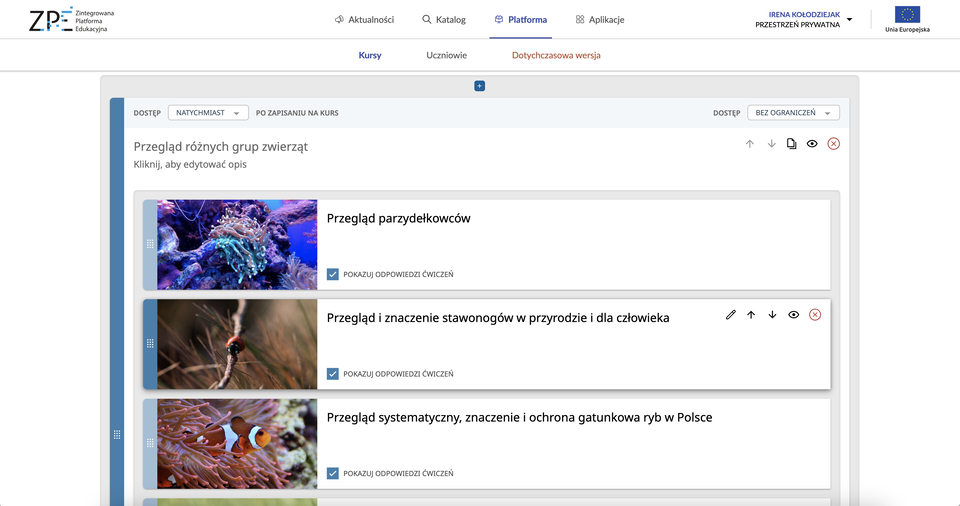Open the Dotychczasowa wersja link

pyautogui.click(x=556, y=56)
